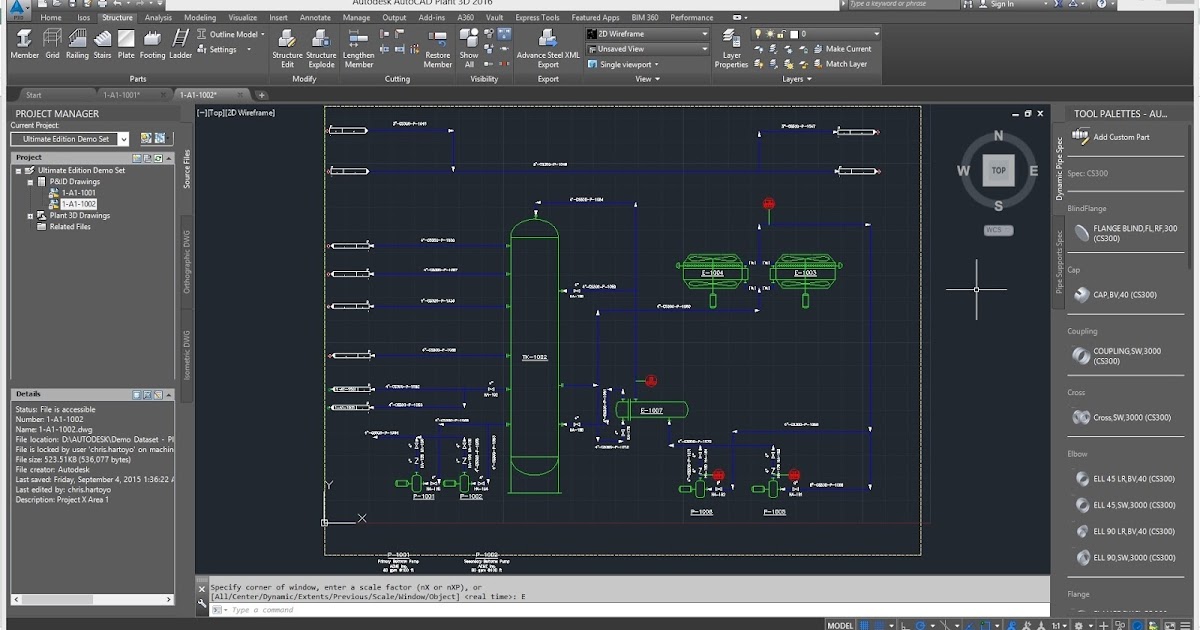Switch to the Annotate ribbon tab
The height and width of the screenshot is (630, 1200).
315,17
